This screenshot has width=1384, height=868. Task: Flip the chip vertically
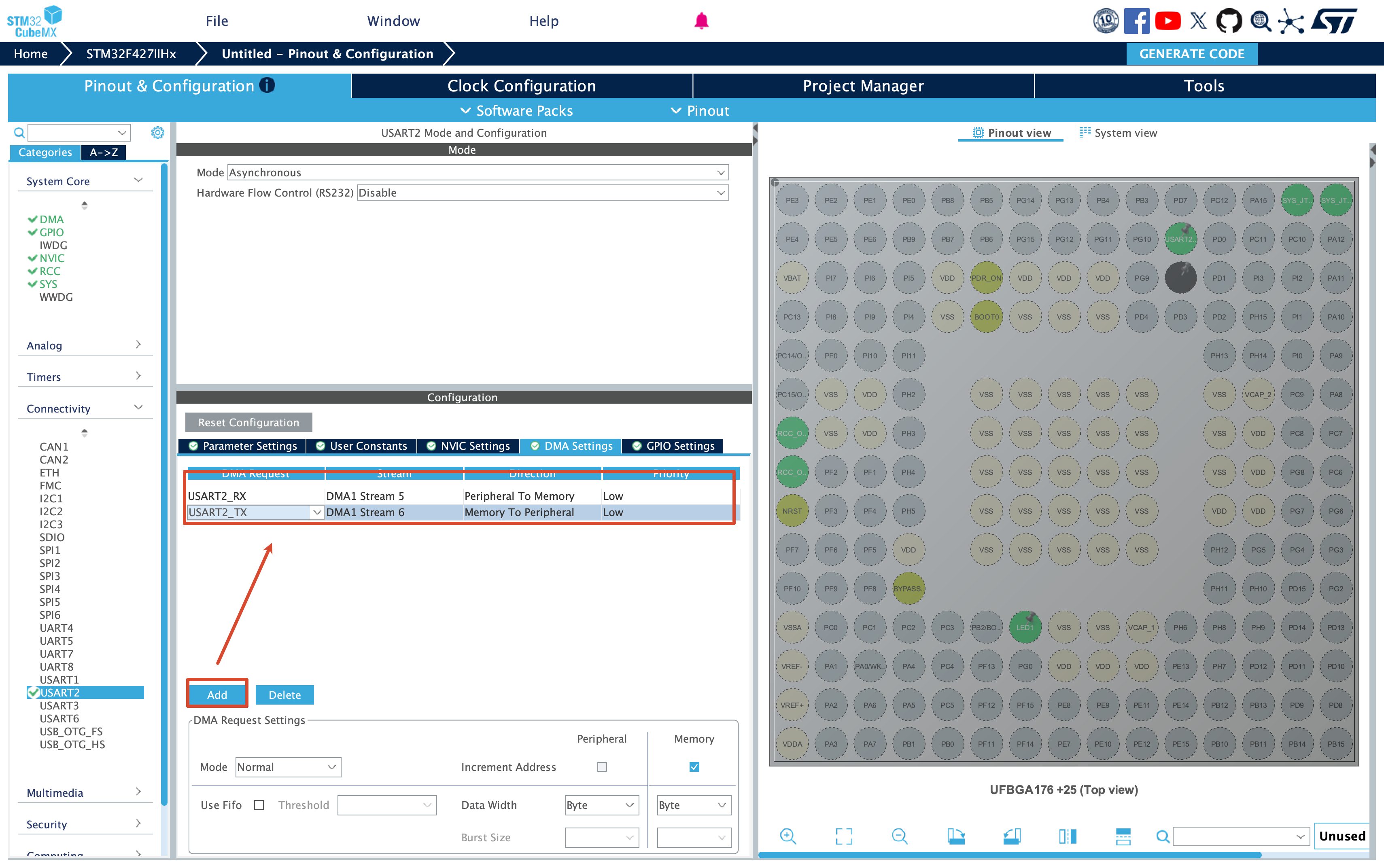1123,836
